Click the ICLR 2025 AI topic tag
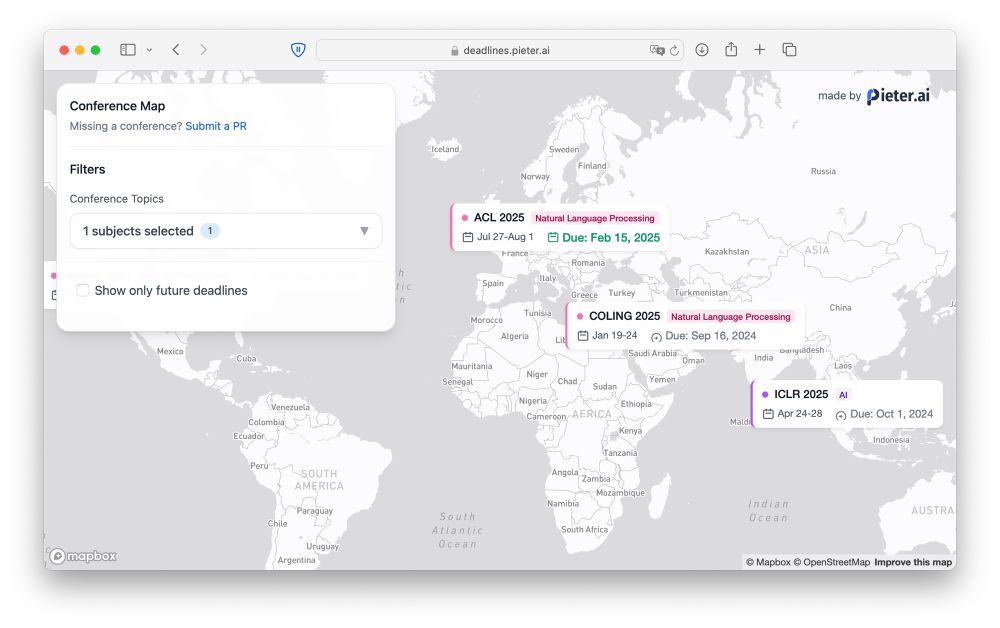 tap(843, 395)
